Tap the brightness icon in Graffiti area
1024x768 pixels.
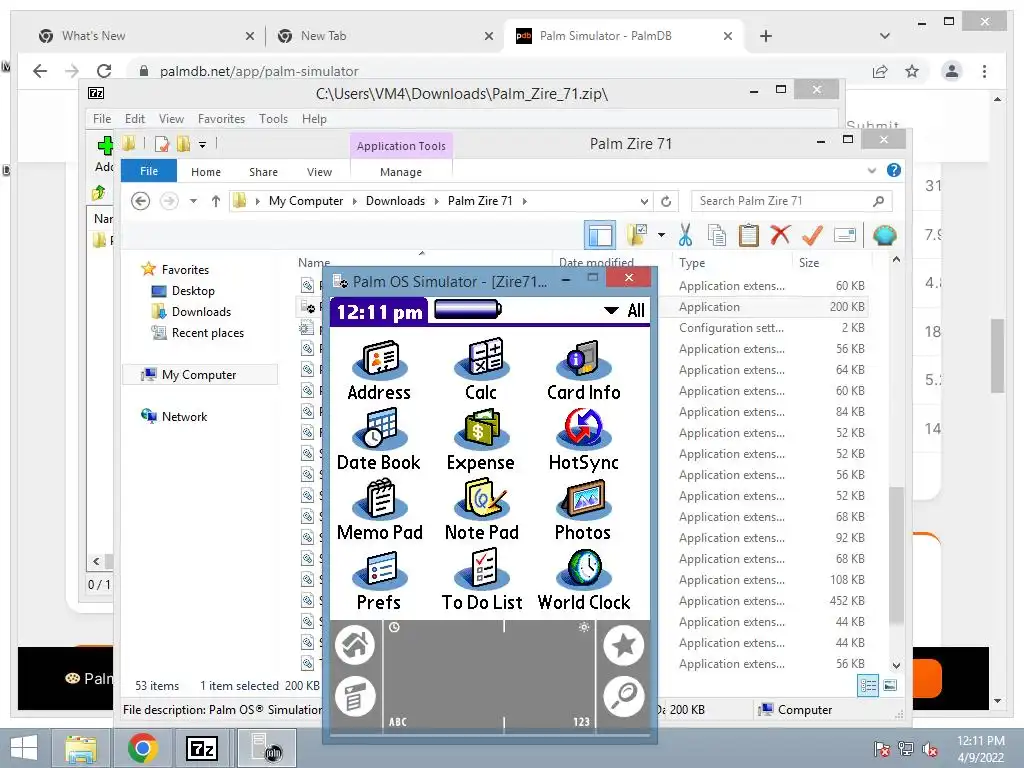click(x=584, y=628)
